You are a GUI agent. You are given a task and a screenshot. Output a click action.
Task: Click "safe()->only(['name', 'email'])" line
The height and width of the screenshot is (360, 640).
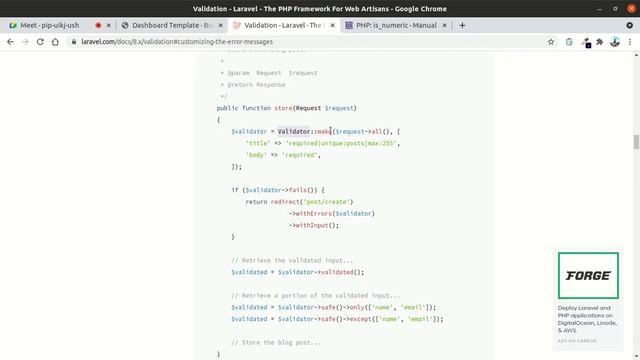378,307
